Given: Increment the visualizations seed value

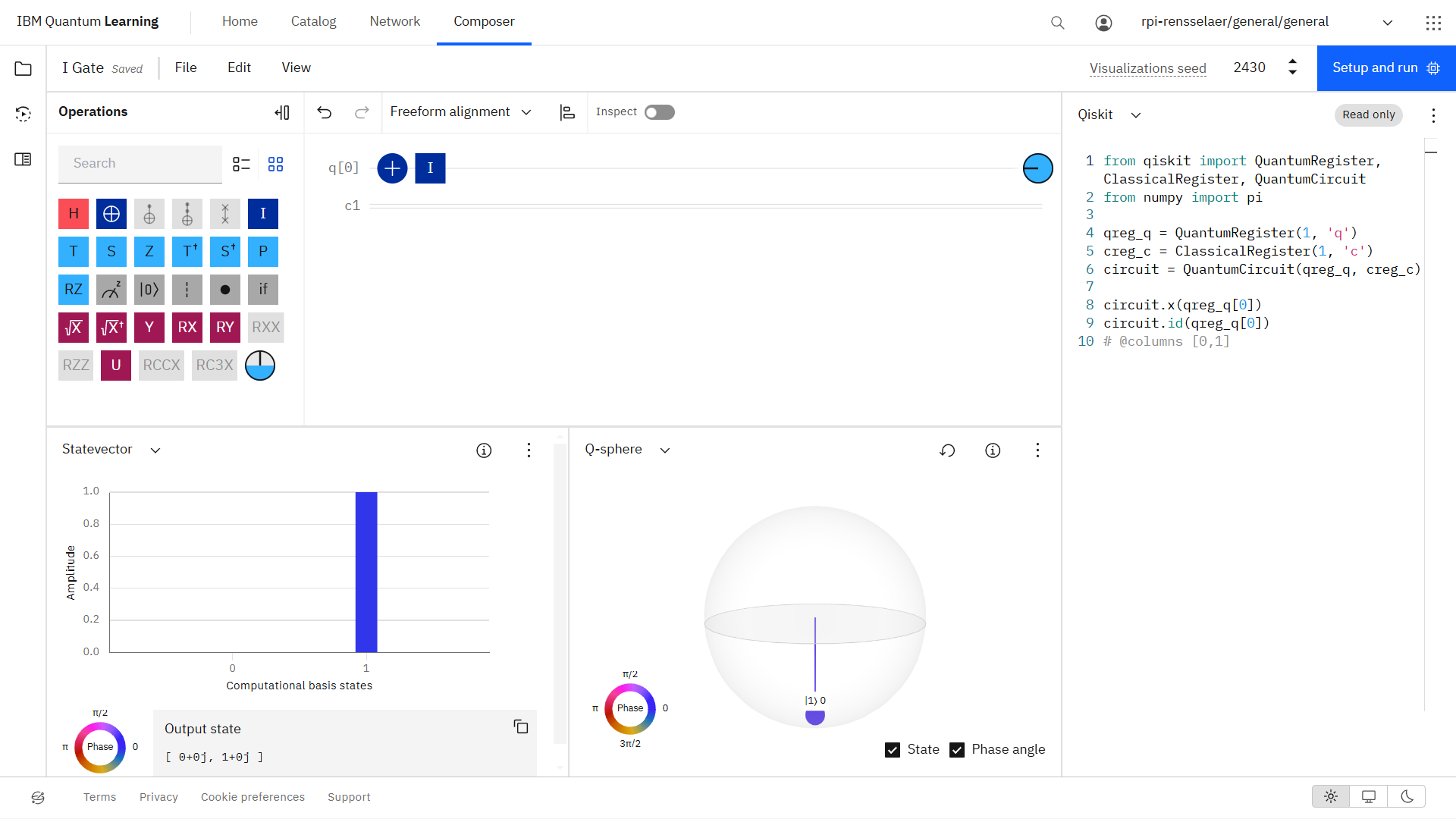Looking at the screenshot, I should coord(1293,61).
